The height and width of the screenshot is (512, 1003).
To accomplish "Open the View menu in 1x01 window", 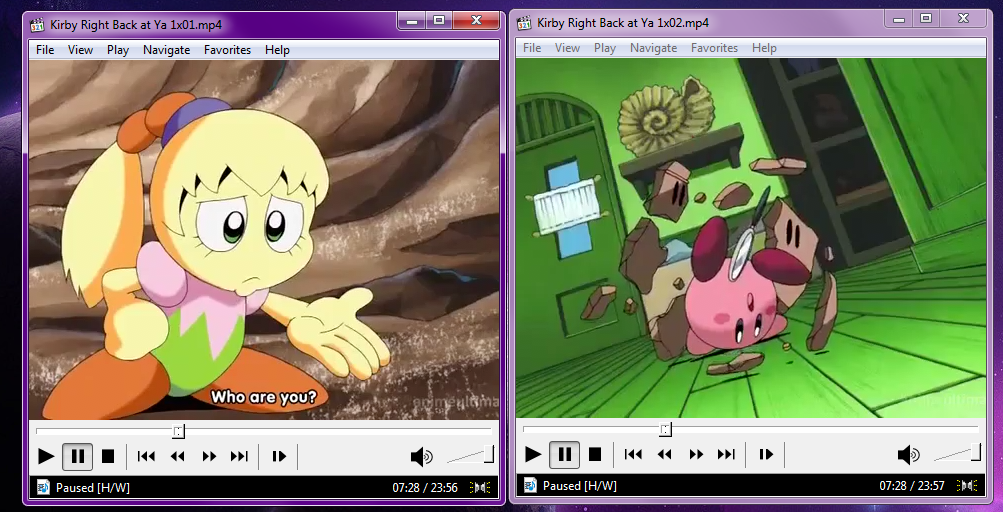I will pyautogui.click(x=81, y=50).
